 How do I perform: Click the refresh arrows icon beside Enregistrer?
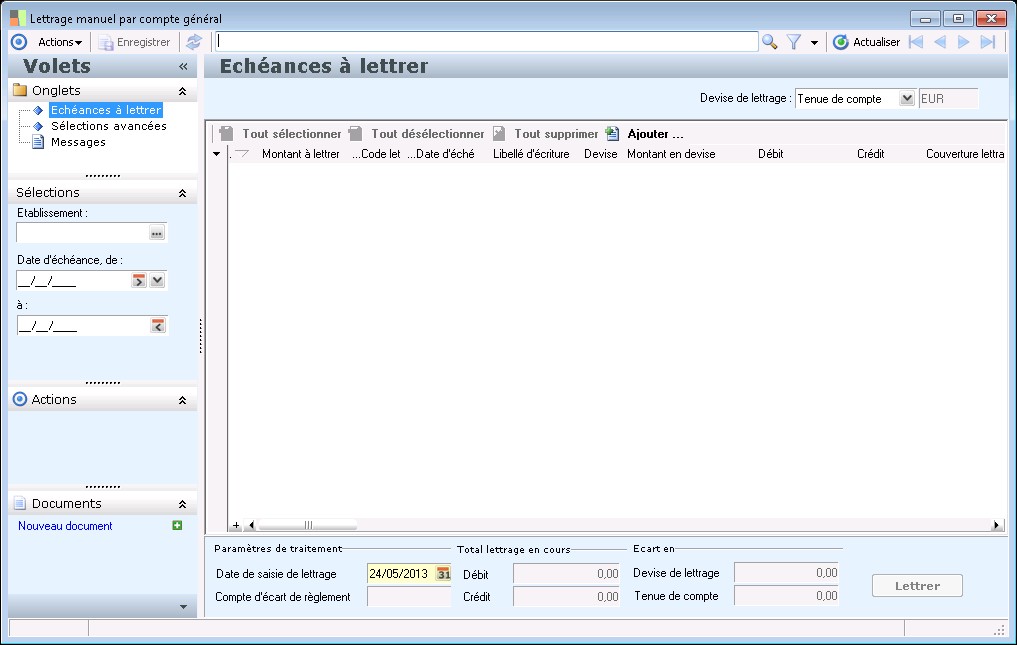[x=193, y=42]
